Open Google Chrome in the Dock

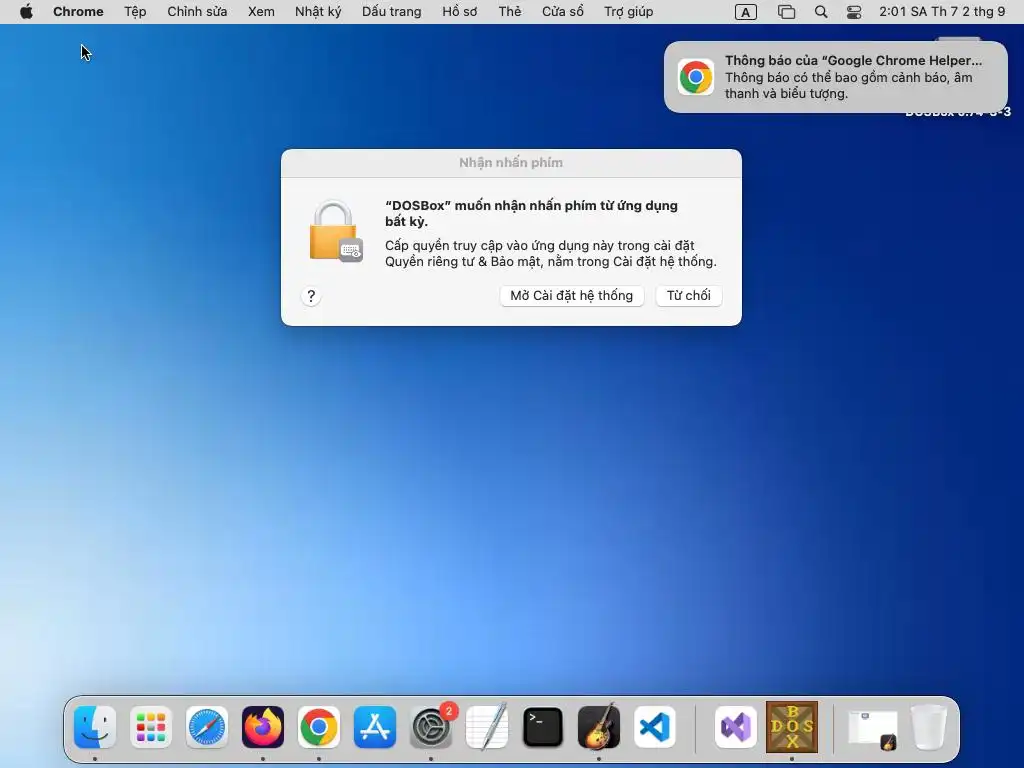[x=319, y=727]
